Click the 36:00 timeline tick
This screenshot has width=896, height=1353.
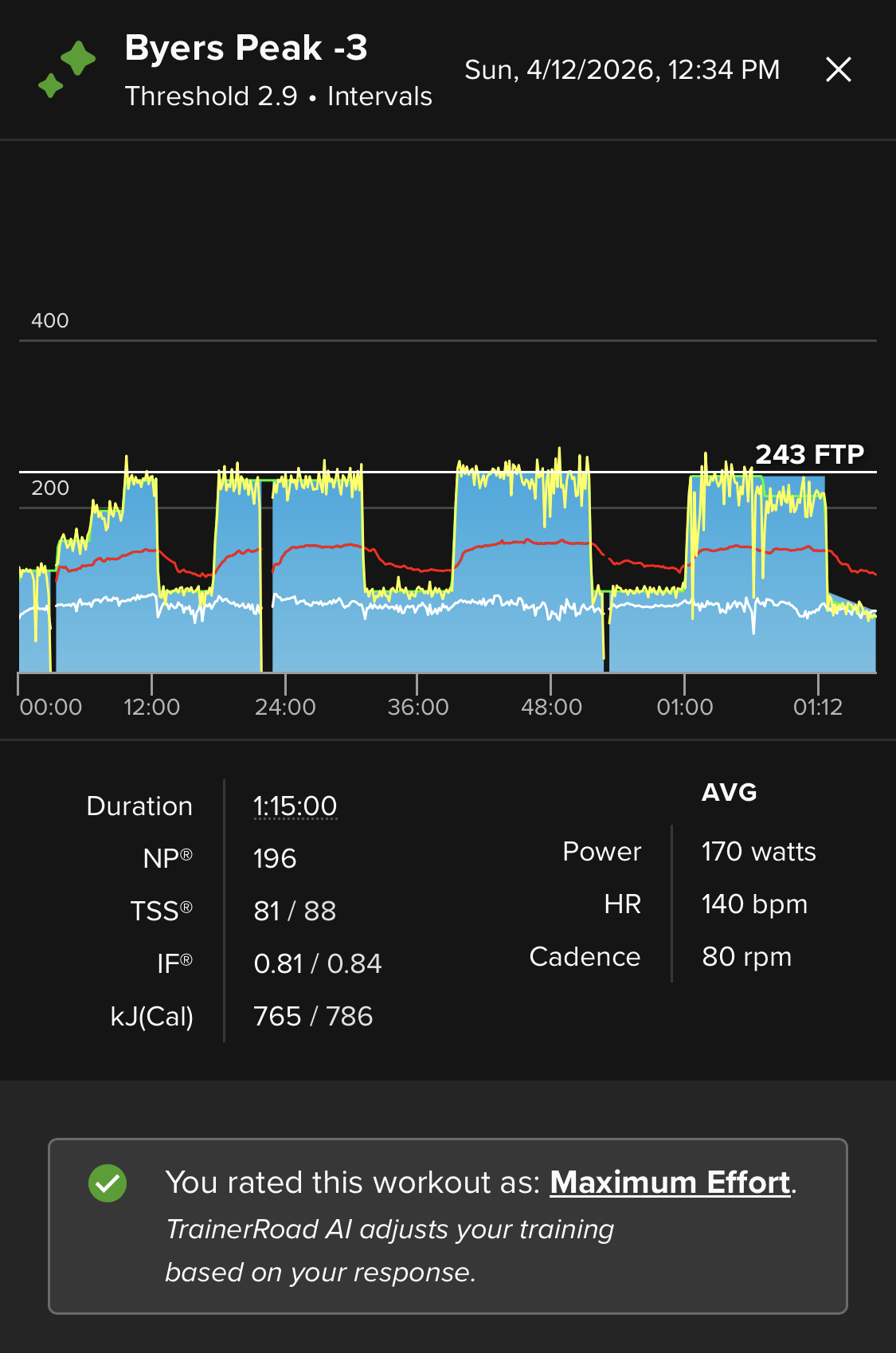[417, 707]
